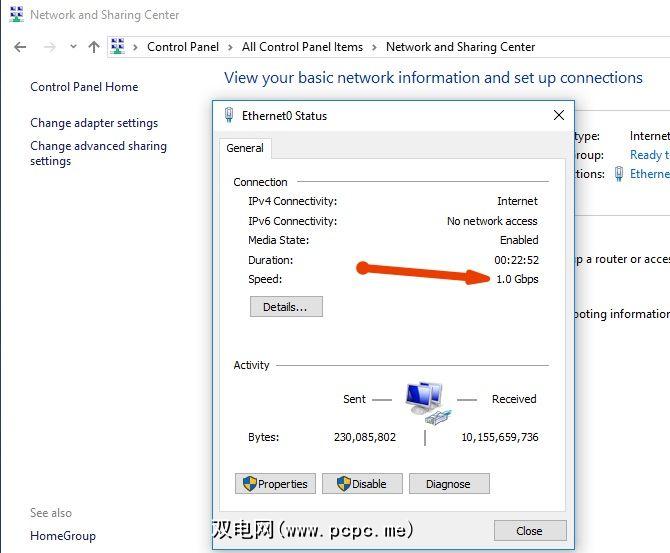This screenshot has width=670, height=553.
Task: Open the Ready to create HomeGroup link
Action: 650,155
